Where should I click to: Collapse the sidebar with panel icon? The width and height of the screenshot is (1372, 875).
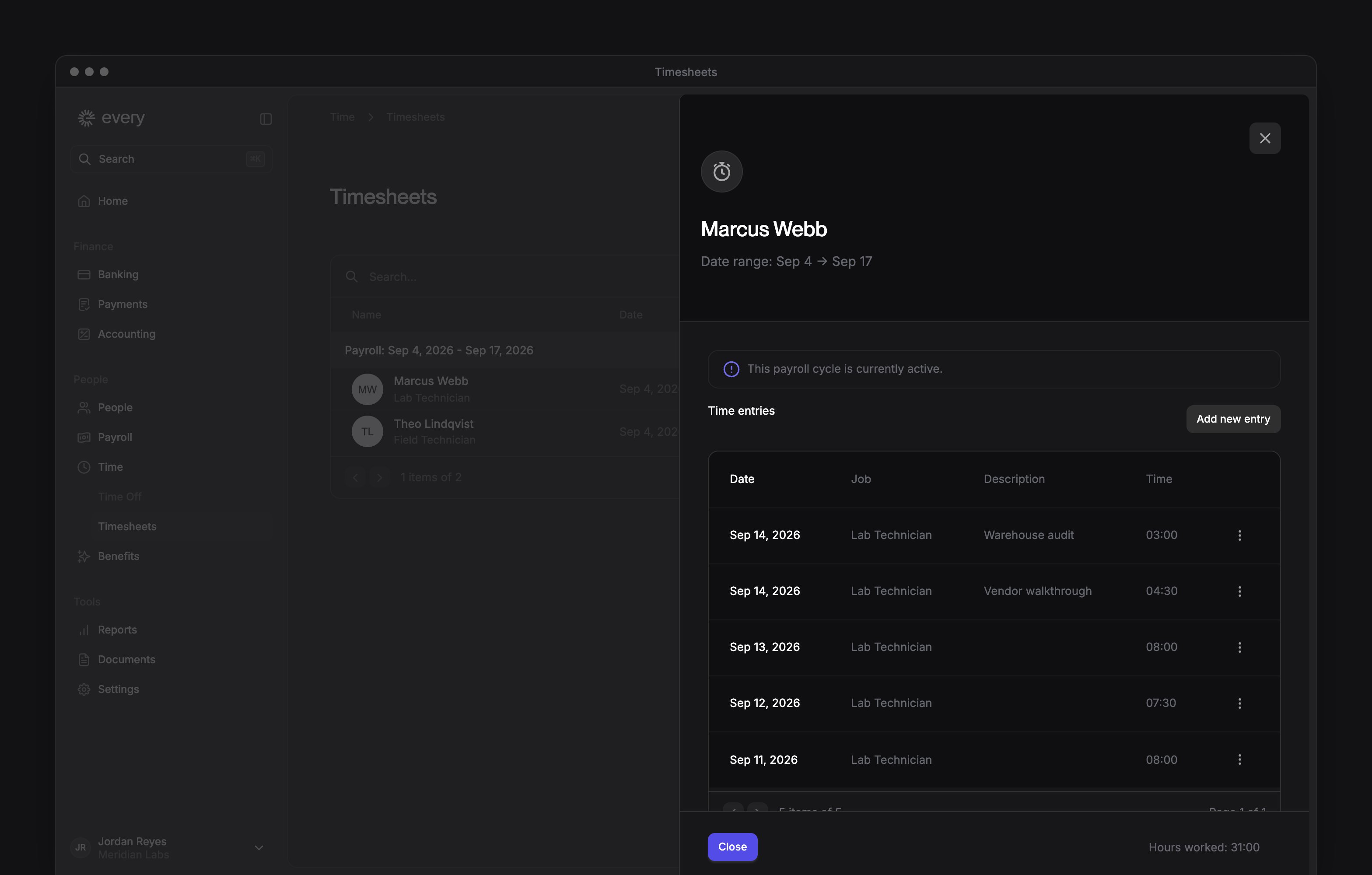[x=266, y=119]
